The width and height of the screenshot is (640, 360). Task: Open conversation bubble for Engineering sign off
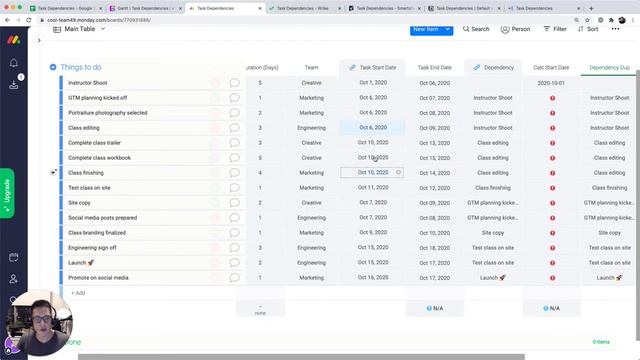pyautogui.click(x=234, y=248)
